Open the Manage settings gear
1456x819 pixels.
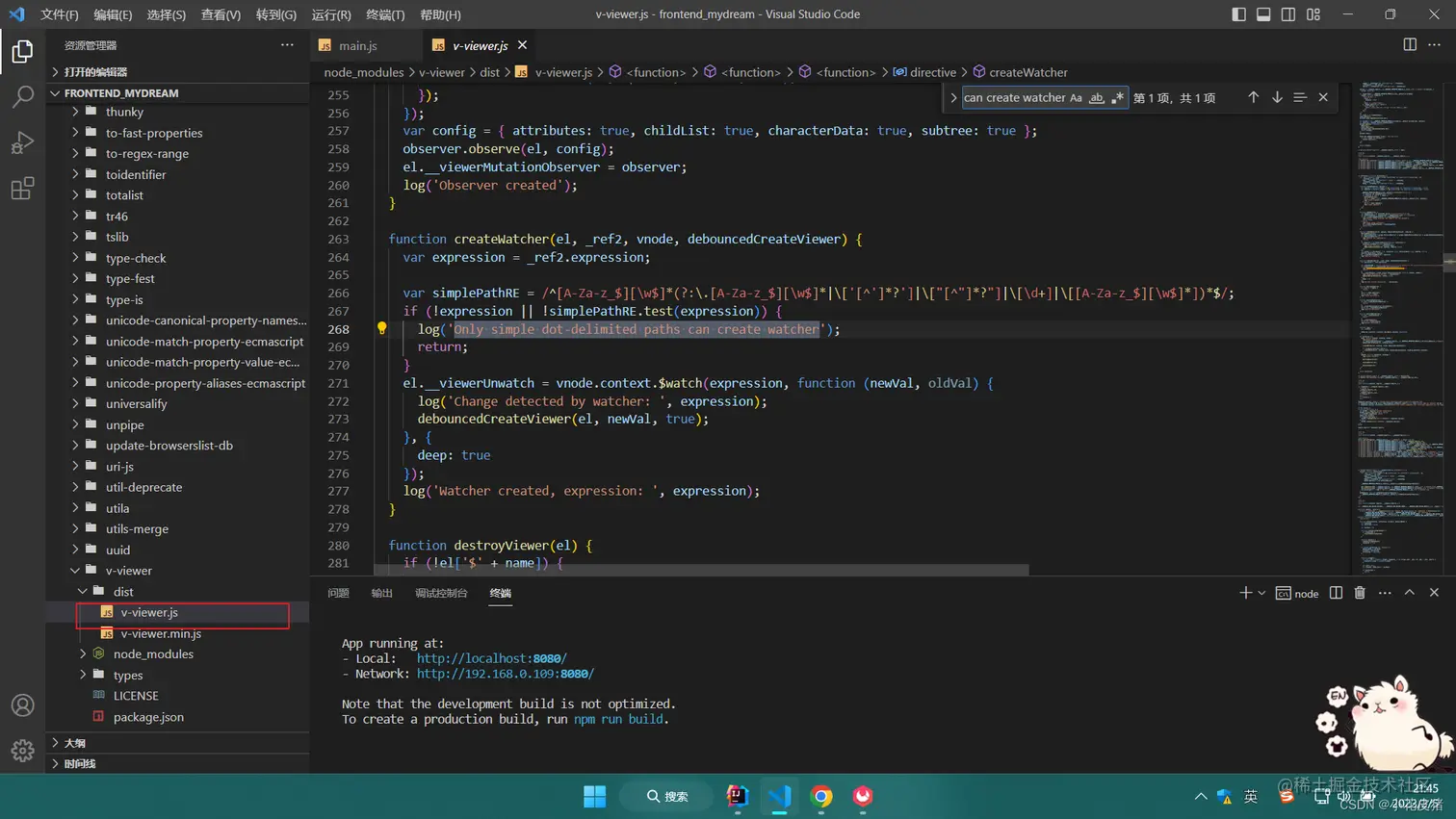click(22, 750)
